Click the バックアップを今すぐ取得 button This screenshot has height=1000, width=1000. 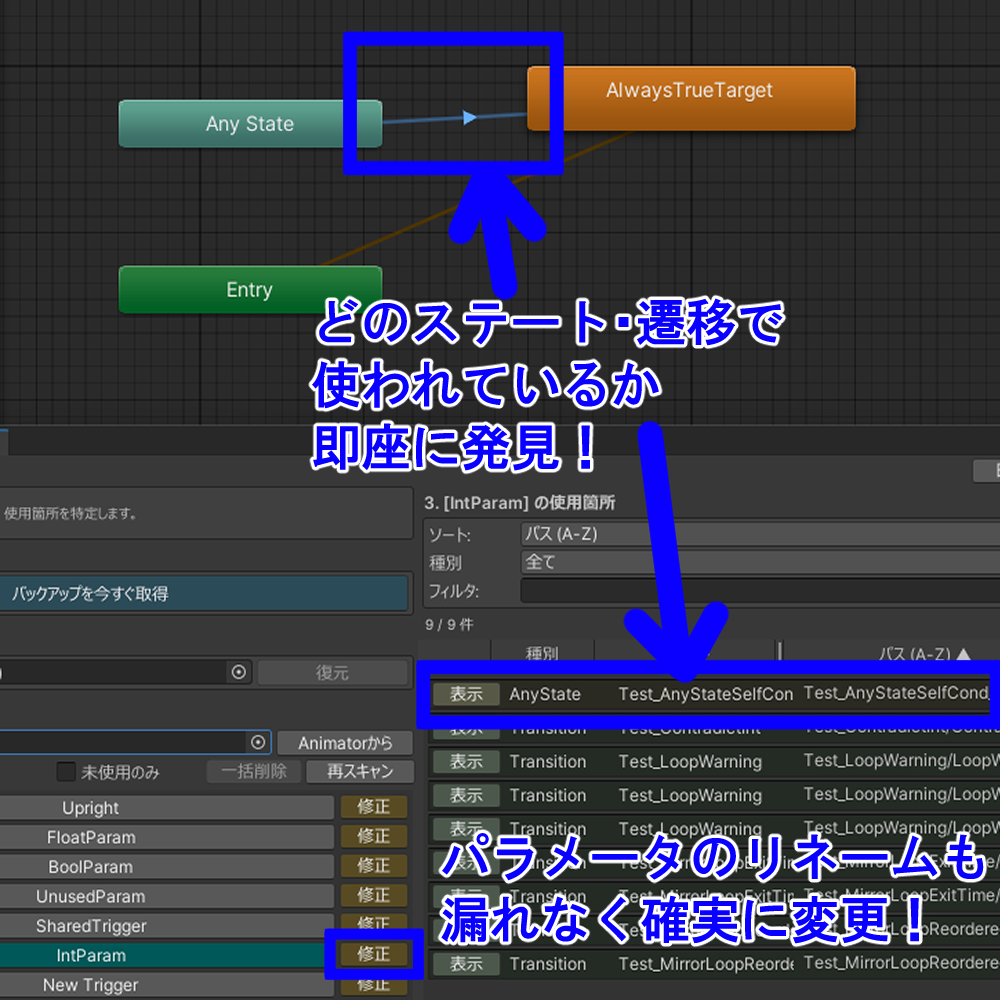(203, 594)
